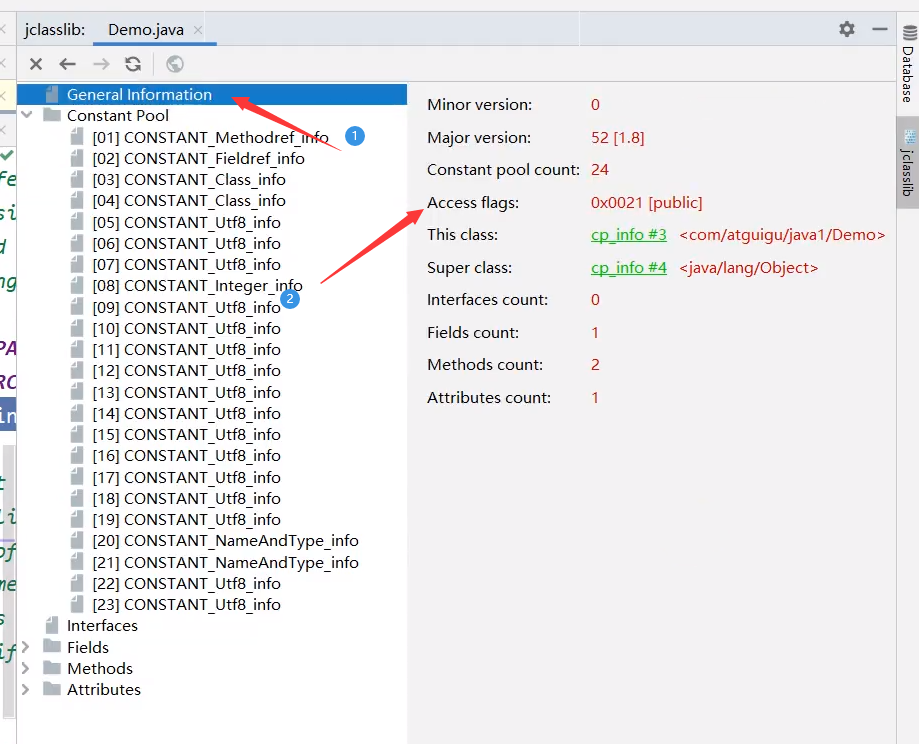Hide the panel with the minimize dash icon
The image size is (919, 744).
[880, 29]
